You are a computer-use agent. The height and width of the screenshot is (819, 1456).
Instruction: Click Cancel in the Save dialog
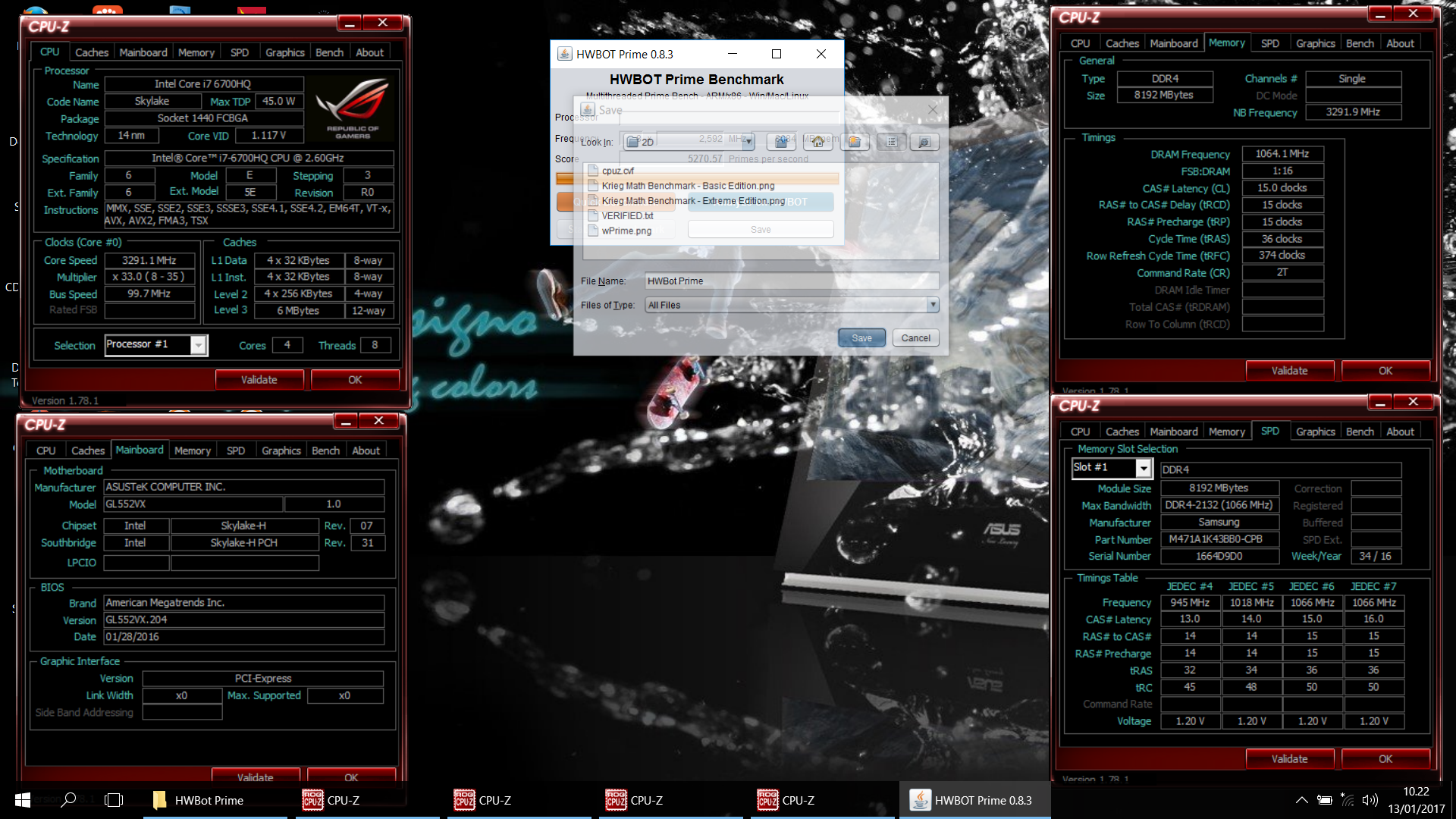(915, 338)
